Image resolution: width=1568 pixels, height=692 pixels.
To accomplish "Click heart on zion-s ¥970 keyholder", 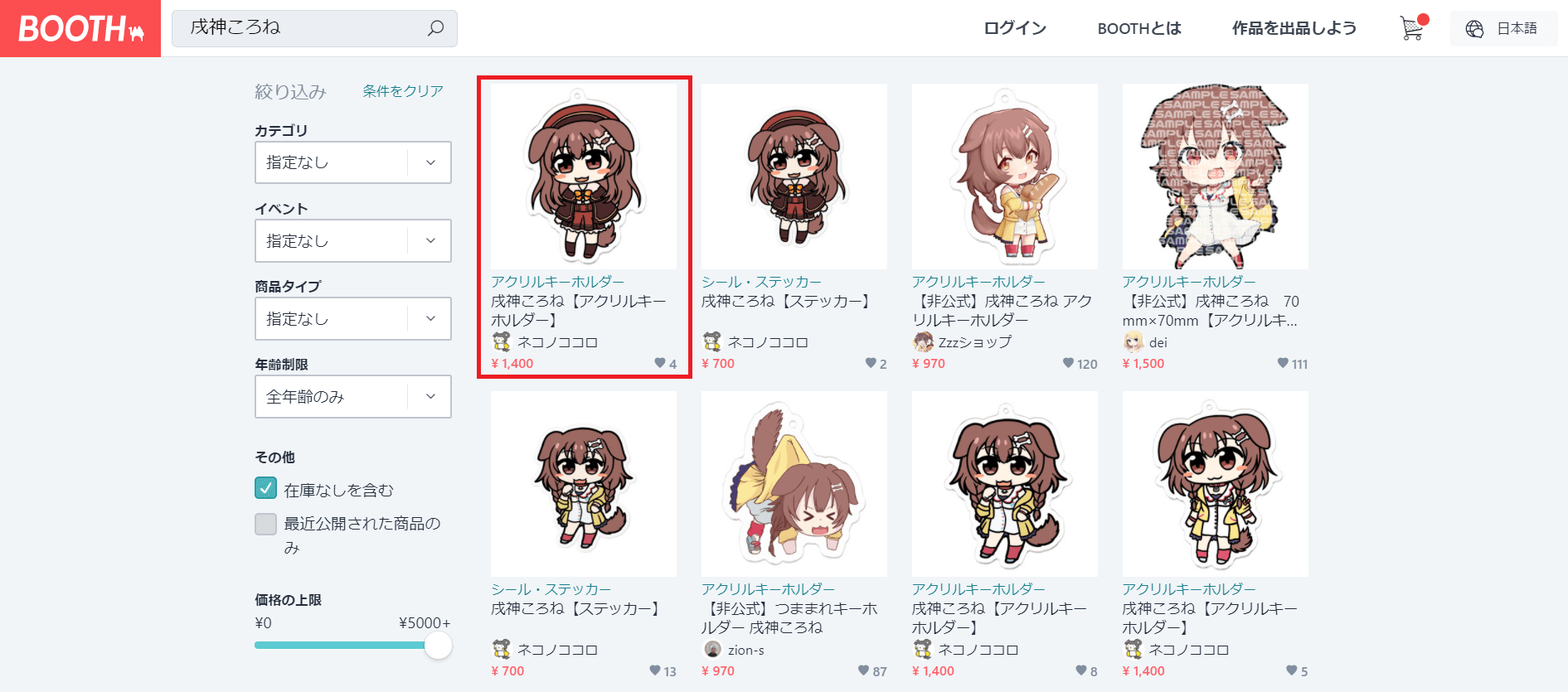I will 864,670.
